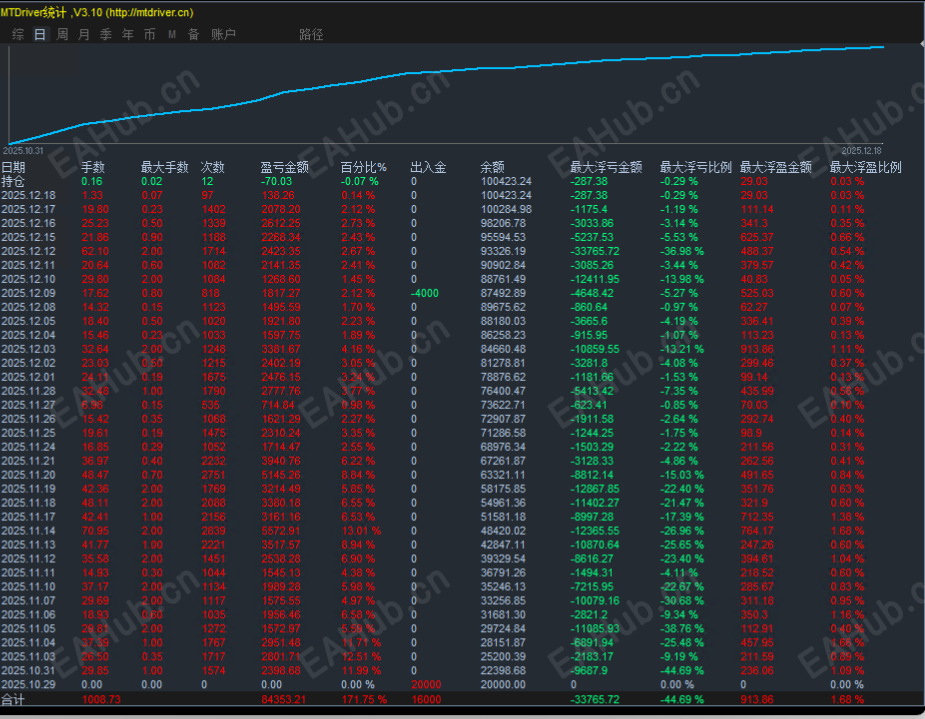Open the 周 weekly tab
Image resolution: width=925 pixels, height=719 pixels.
(62, 35)
